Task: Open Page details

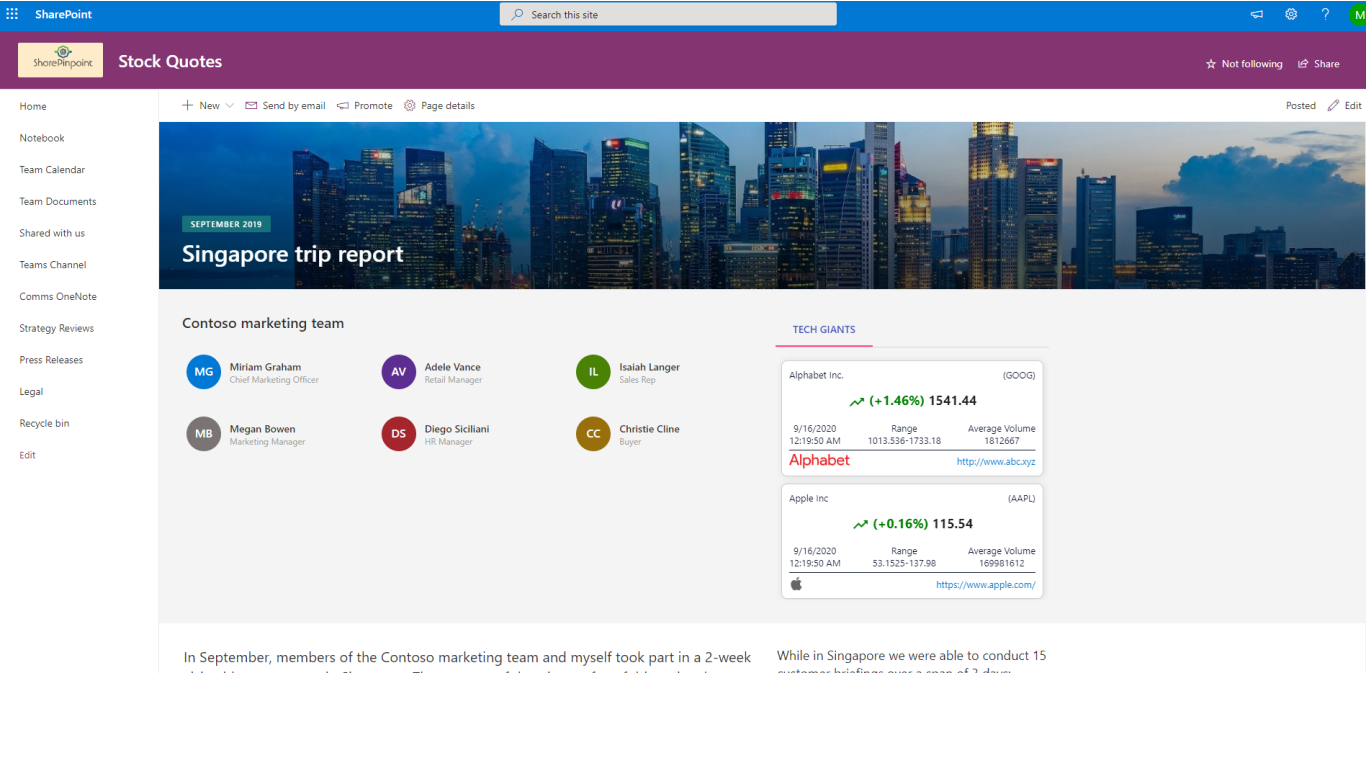Action: (439, 106)
